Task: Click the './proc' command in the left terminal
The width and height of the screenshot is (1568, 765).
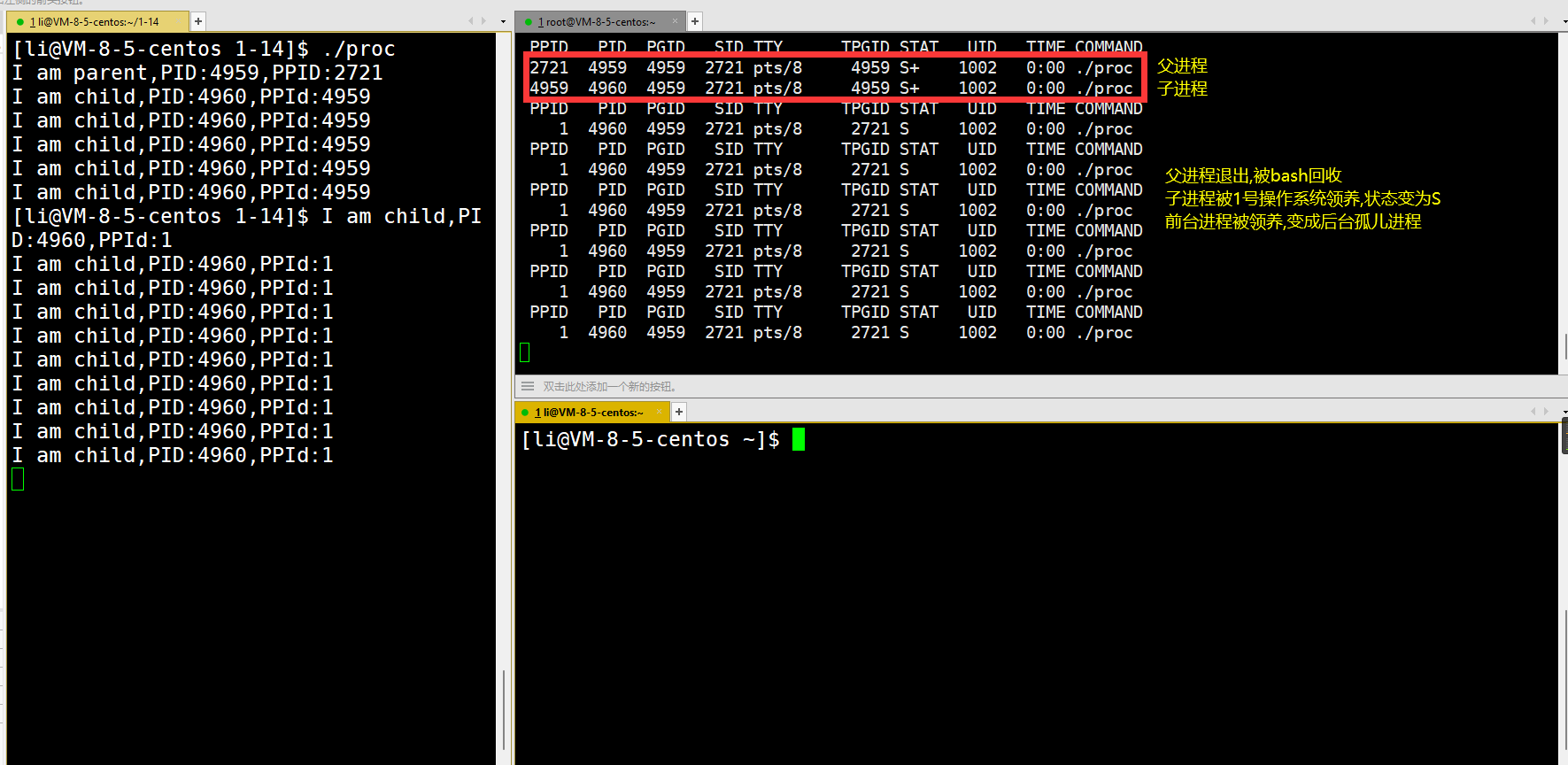Action: pos(359,49)
